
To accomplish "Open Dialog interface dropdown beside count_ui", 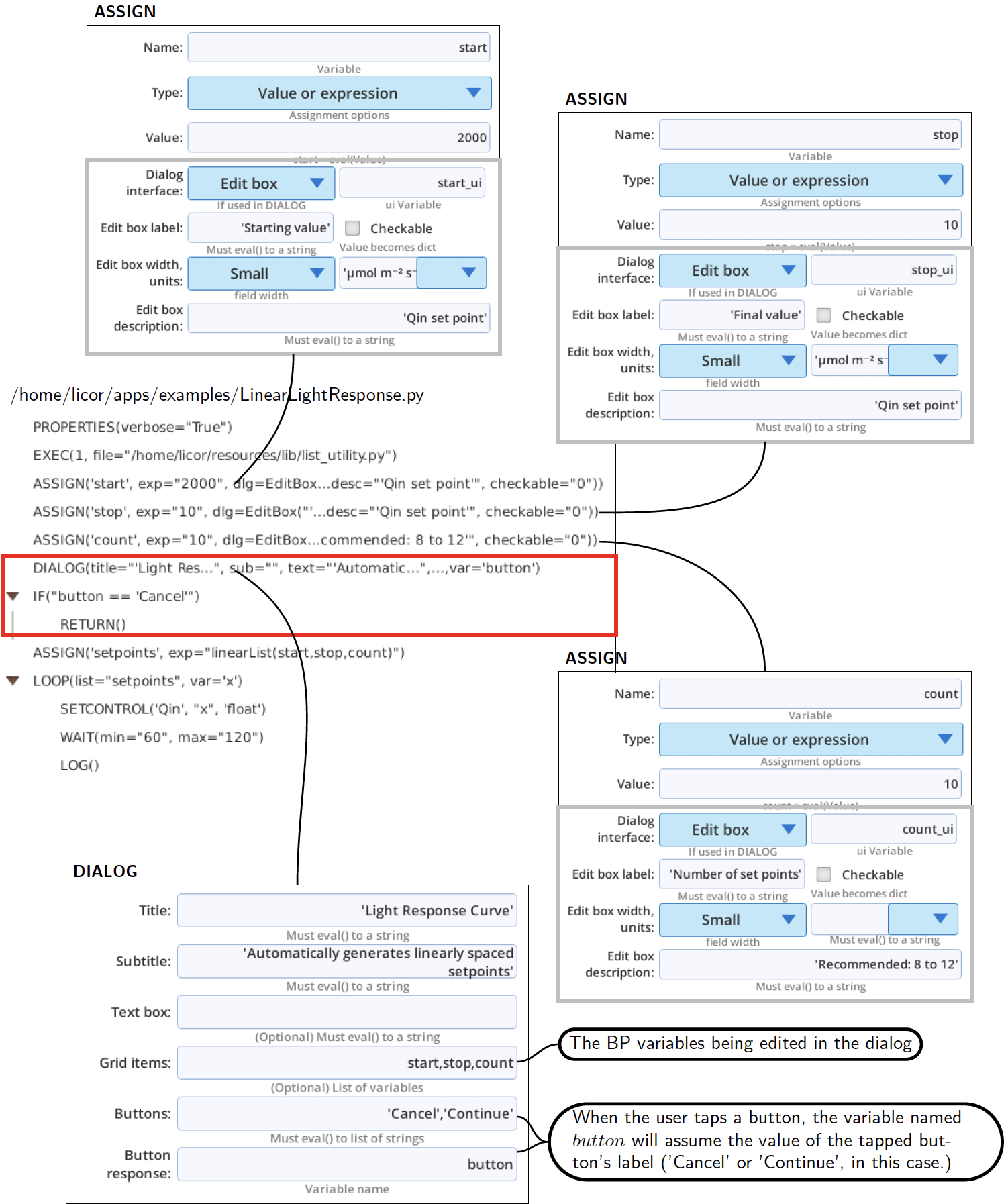I will tap(733, 830).
